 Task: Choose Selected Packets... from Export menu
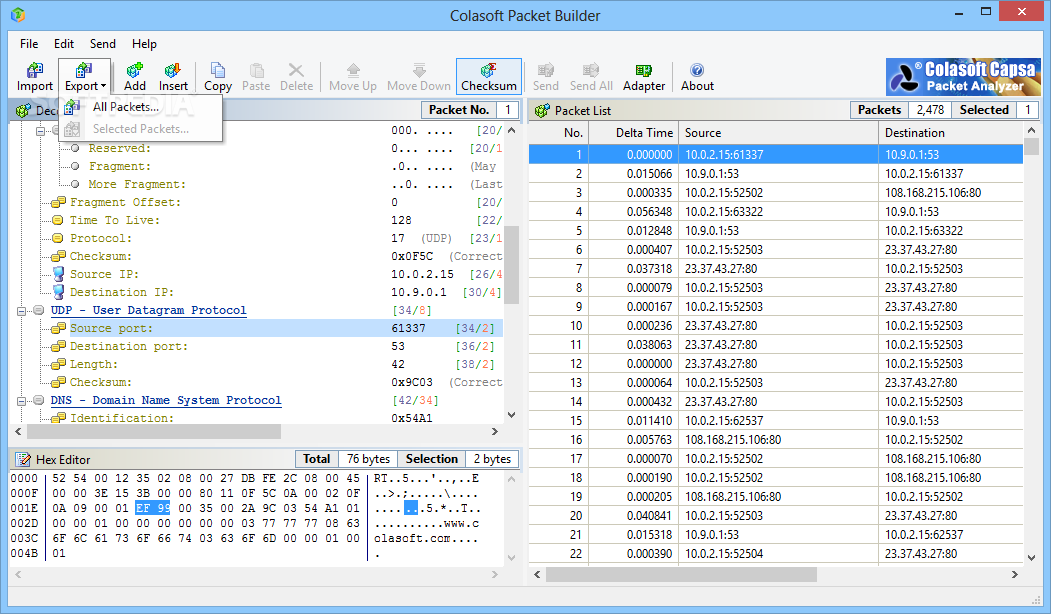tap(141, 129)
